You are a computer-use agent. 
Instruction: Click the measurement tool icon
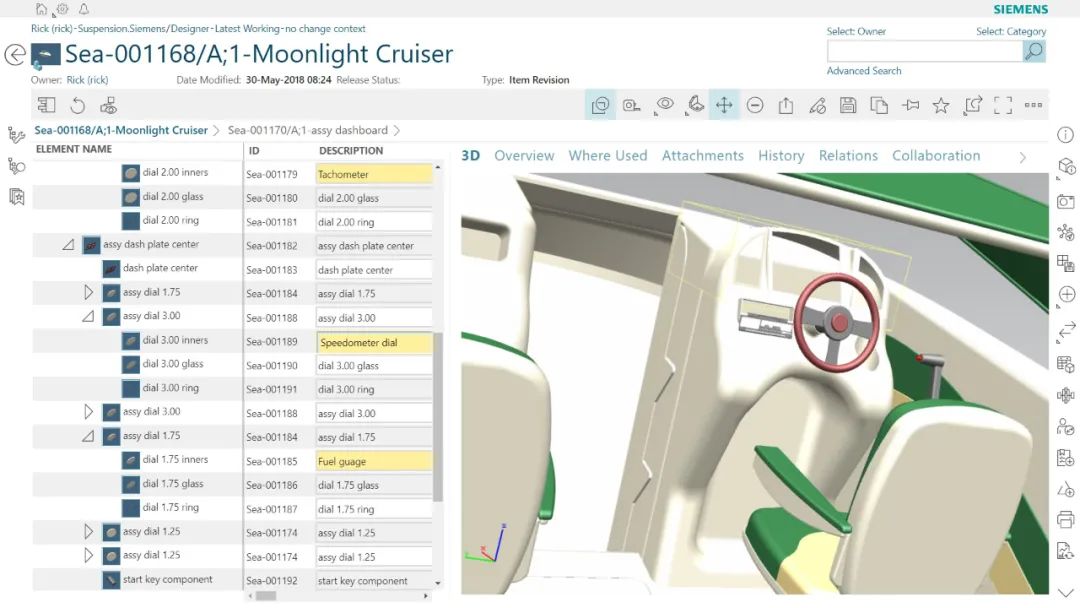click(x=631, y=105)
